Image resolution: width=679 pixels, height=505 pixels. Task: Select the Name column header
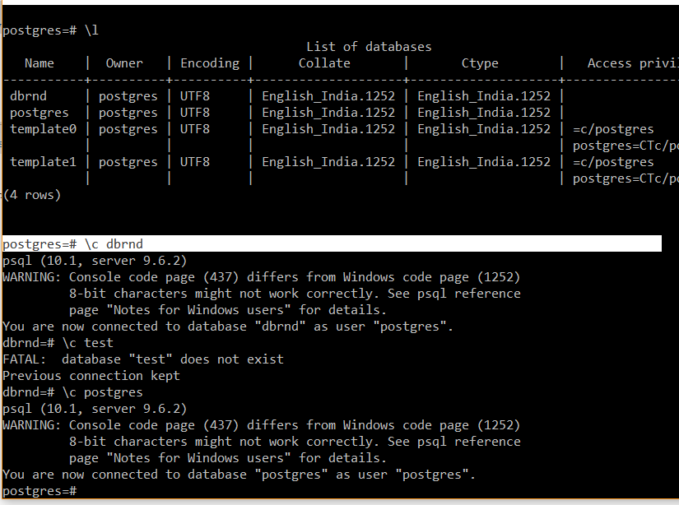click(39, 63)
